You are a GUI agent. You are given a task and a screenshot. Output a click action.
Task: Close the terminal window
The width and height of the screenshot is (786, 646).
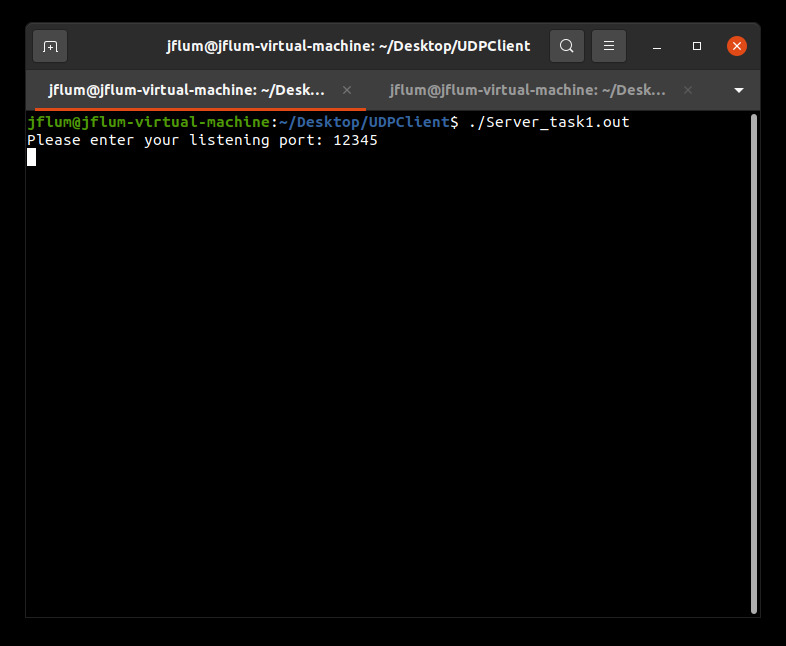[737, 46]
